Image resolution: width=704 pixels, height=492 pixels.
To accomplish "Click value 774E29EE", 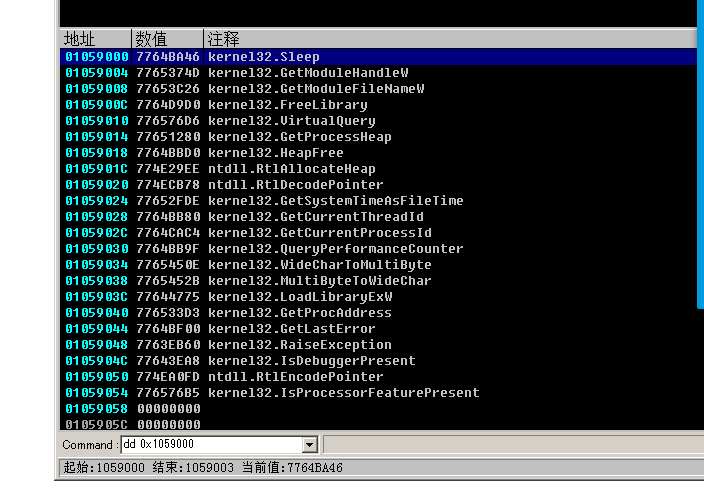I will (168, 169).
